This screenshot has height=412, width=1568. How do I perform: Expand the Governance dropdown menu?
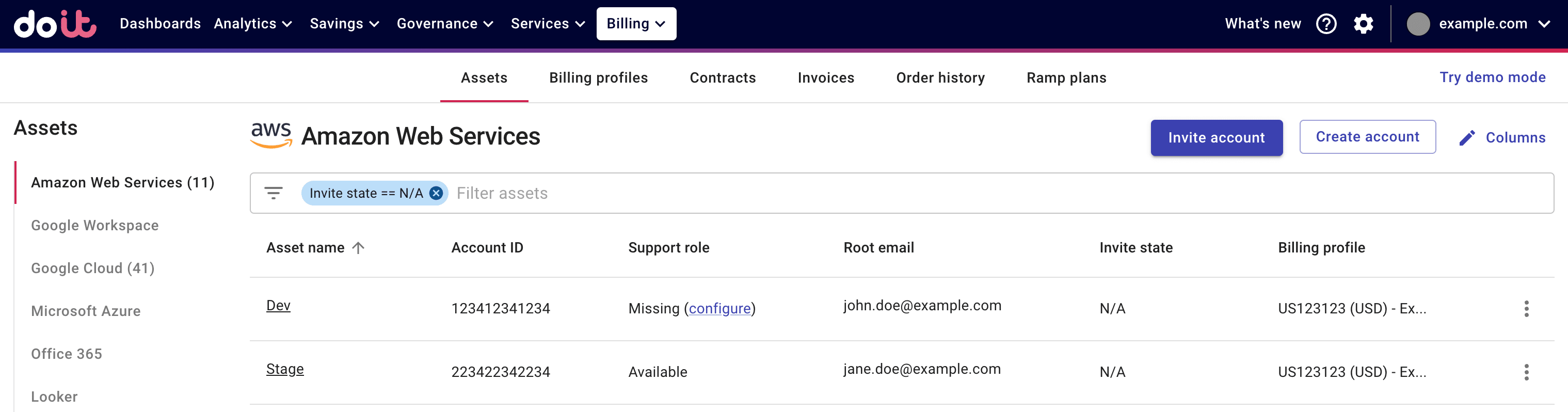click(444, 24)
